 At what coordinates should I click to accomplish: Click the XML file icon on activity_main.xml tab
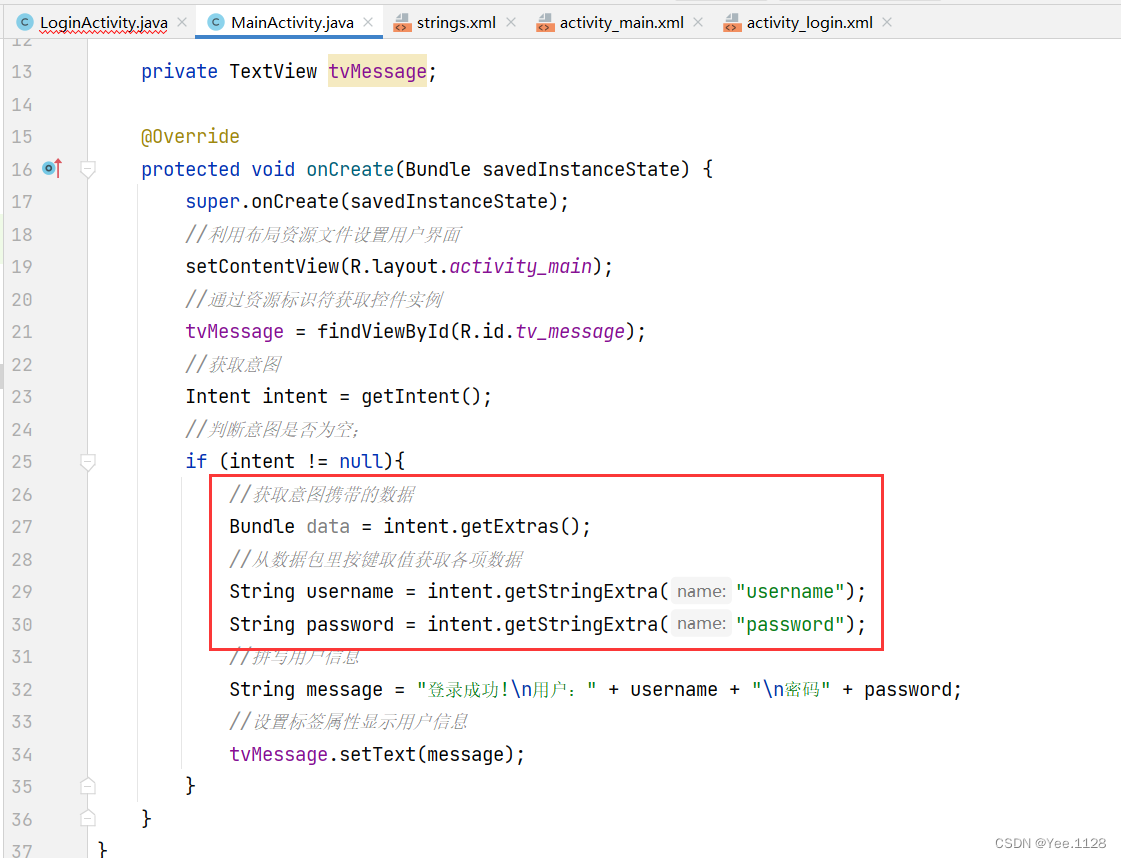point(545,23)
